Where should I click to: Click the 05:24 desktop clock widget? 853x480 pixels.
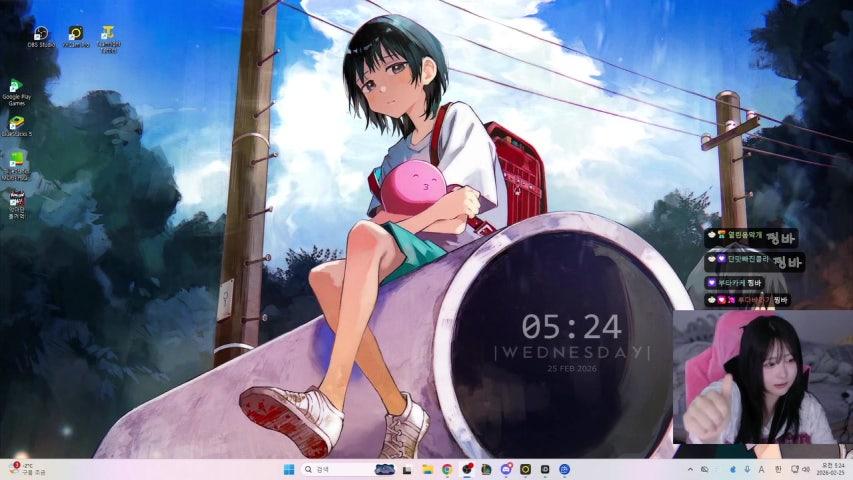[x=571, y=327]
